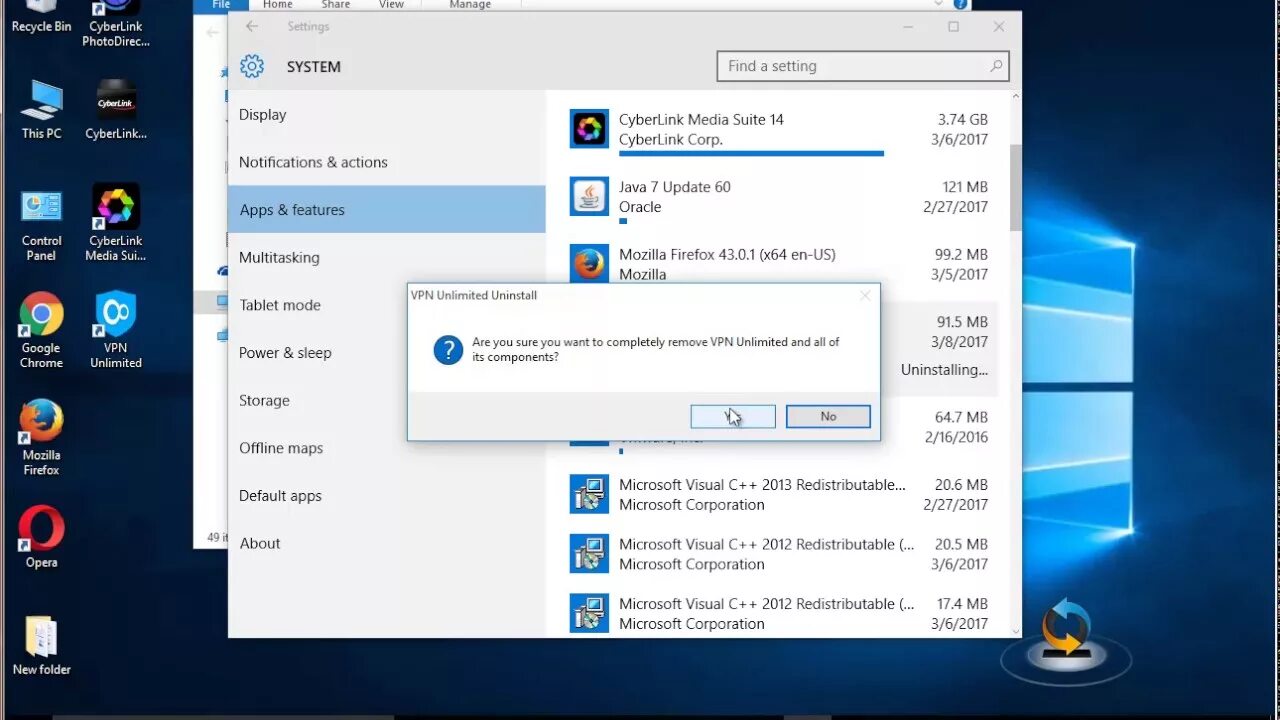Click 'CyberLink Corp.' publisher text
This screenshot has width=1280, height=720.
pos(671,139)
